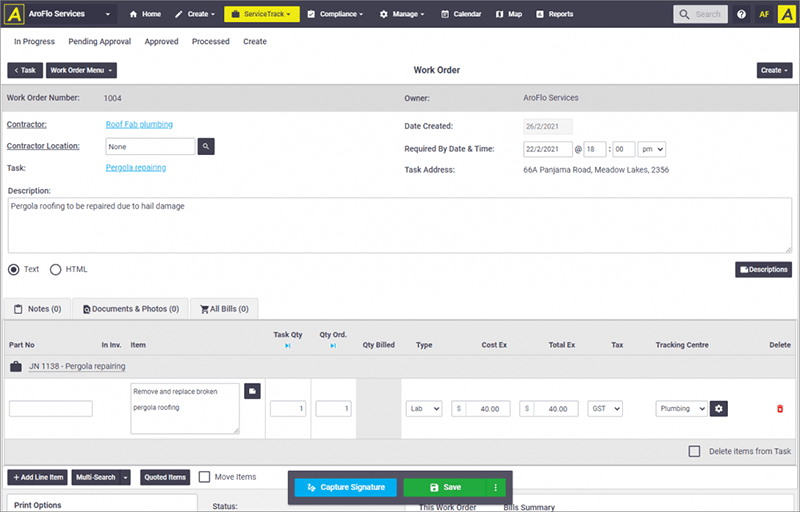Switch to the Processed tab
This screenshot has height=512, width=800.
[211, 42]
